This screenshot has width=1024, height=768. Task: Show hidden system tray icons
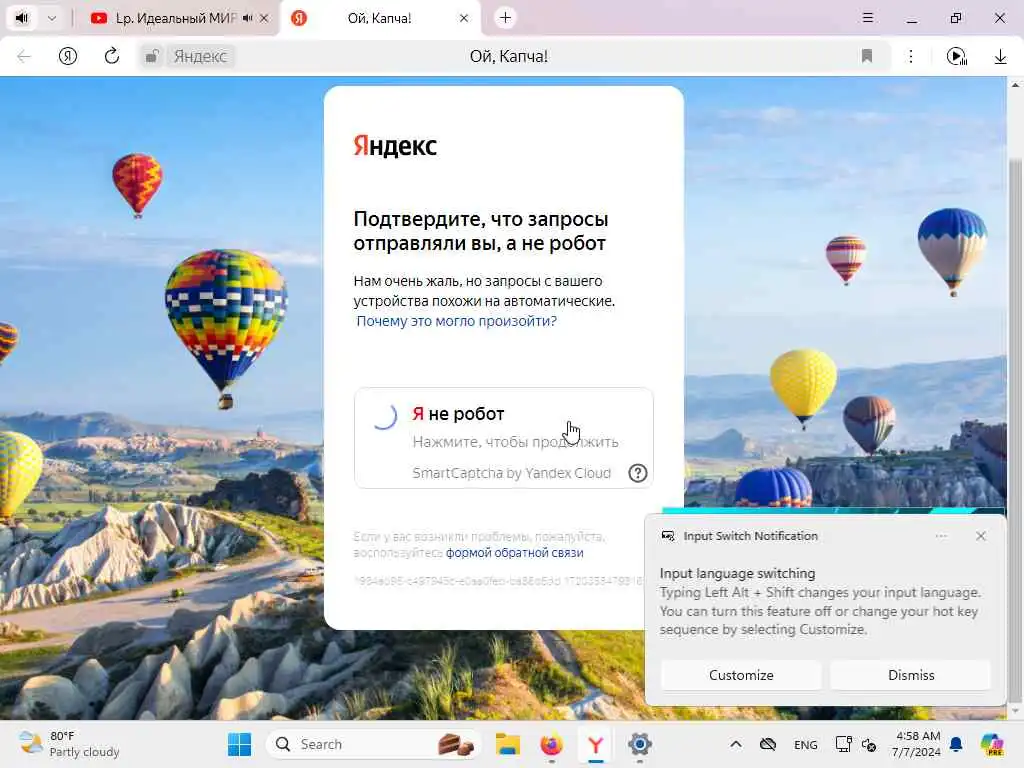pos(736,744)
